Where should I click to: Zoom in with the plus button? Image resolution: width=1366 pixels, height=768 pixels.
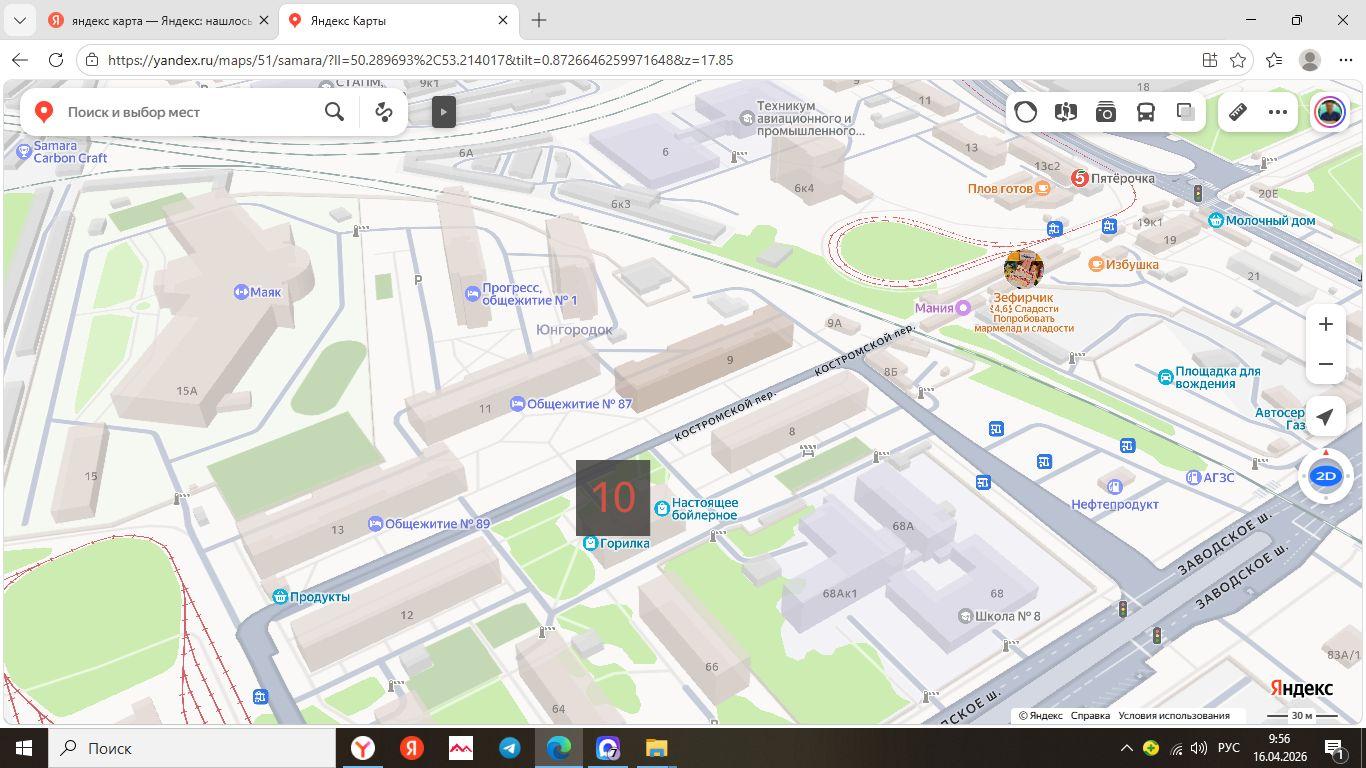(x=1326, y=324)
